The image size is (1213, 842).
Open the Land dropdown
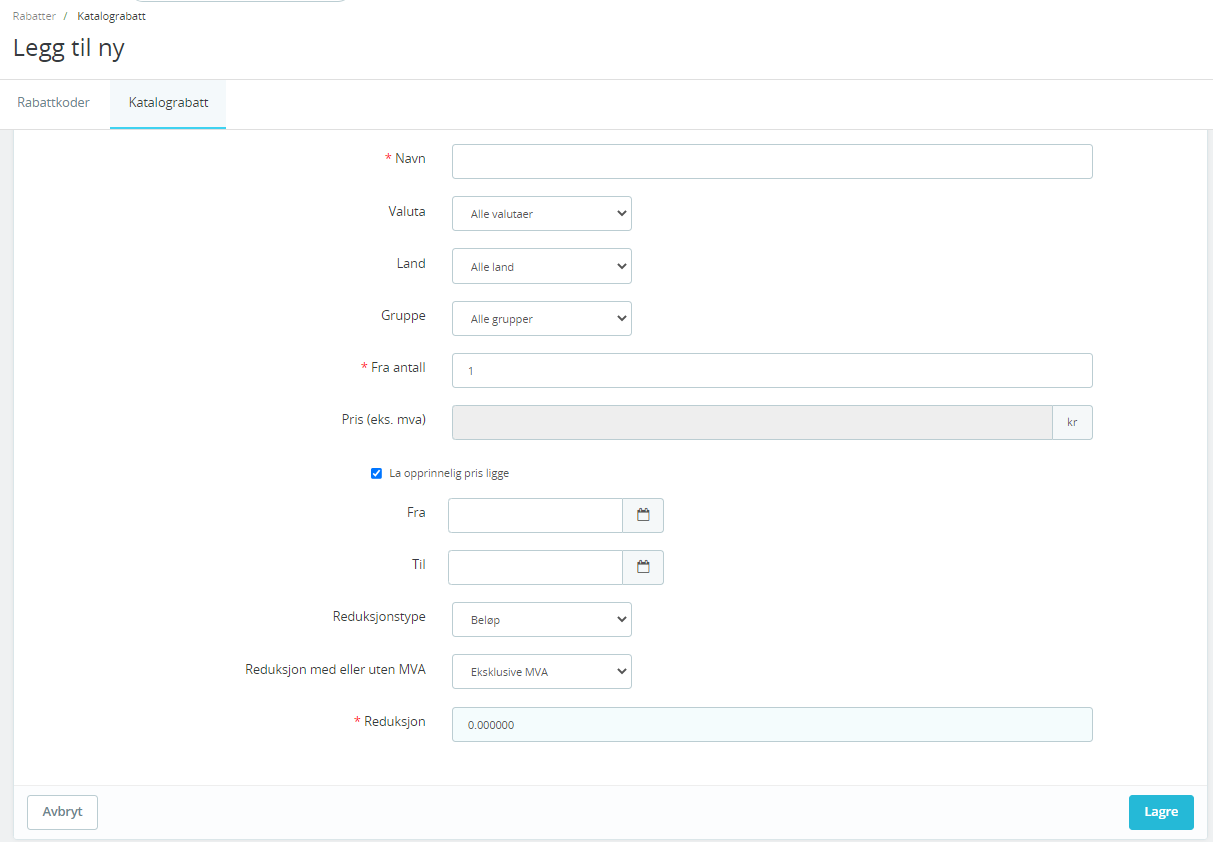pos(542,266)
